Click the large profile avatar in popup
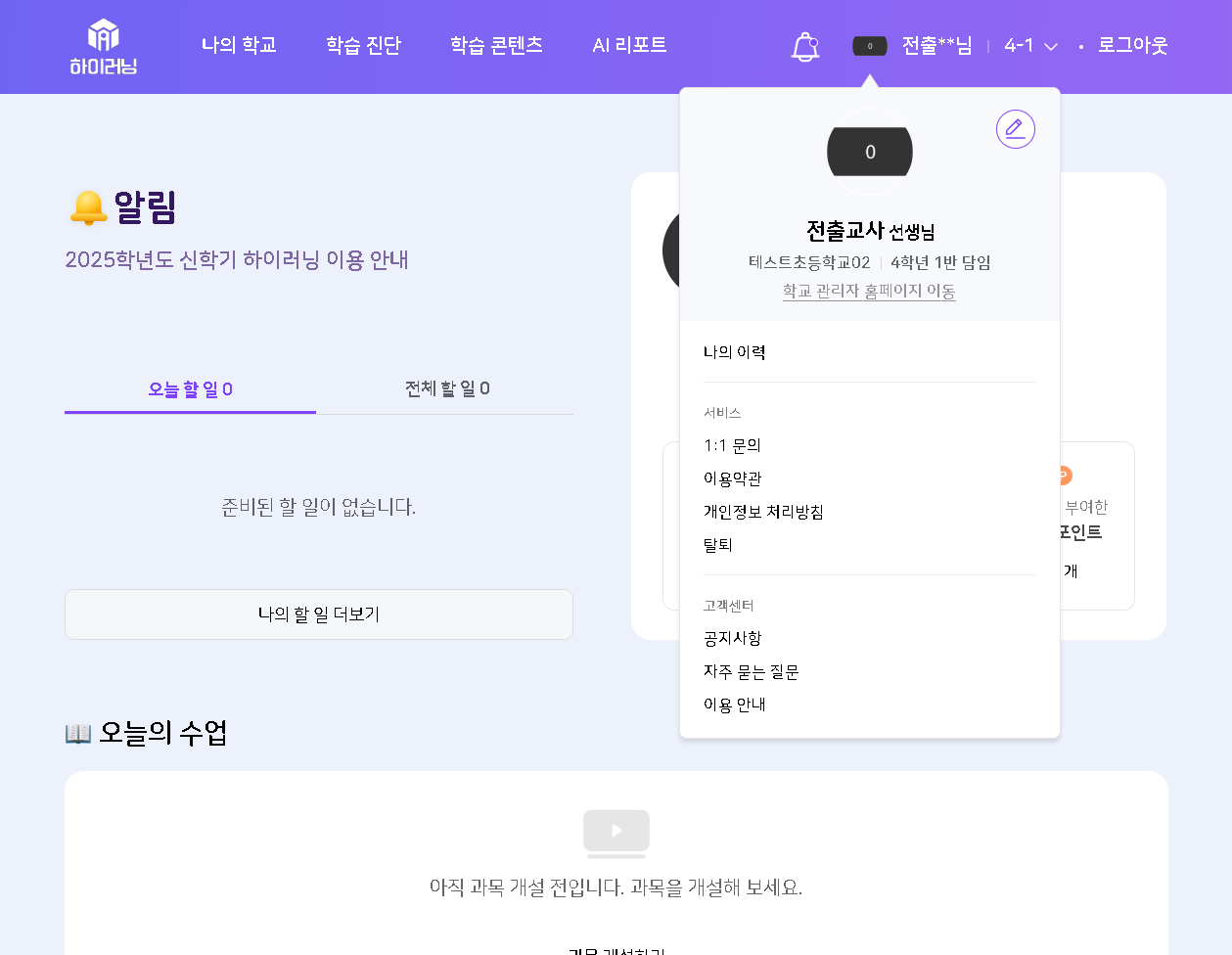Screen dimensions: 1232x955 [x=870, y=152]
